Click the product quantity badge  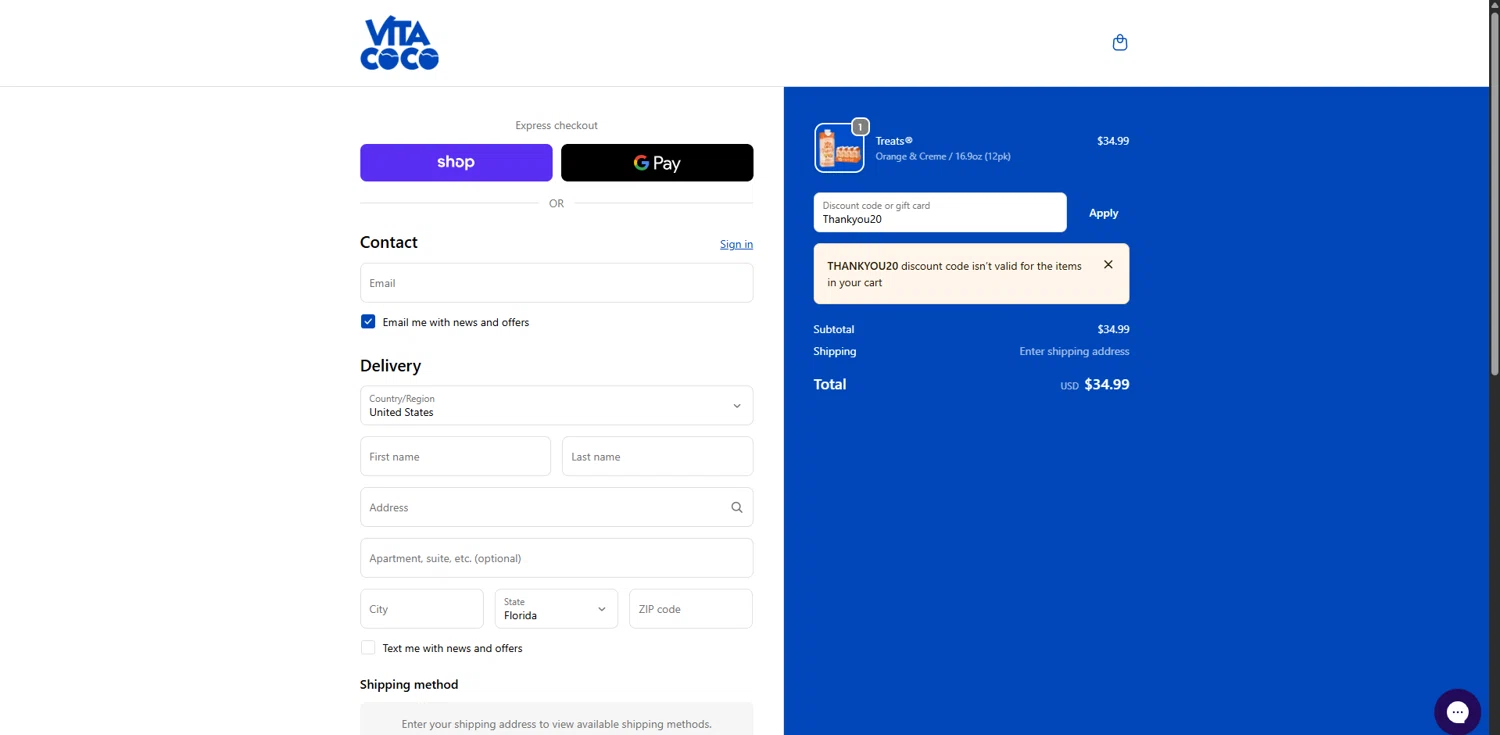point(860,127)
